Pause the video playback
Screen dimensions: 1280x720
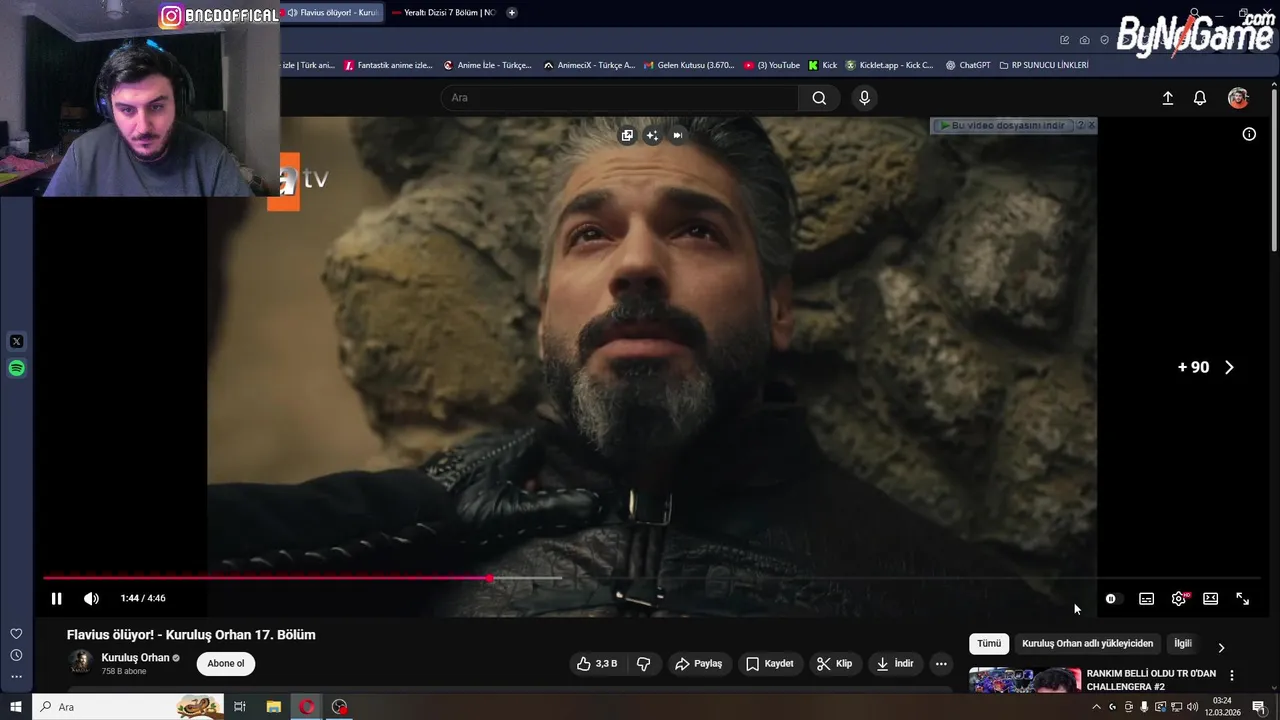(56, 598)
